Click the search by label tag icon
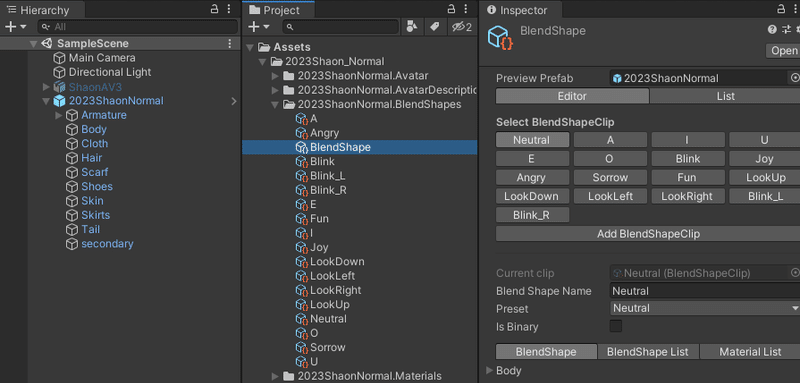This screenshot has width=800, height=383. pos(435,27)
